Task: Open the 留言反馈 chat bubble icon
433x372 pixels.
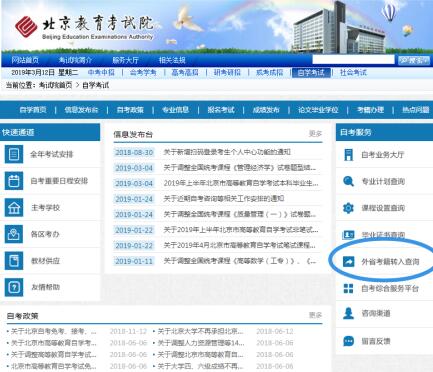Action: (348, 341)
